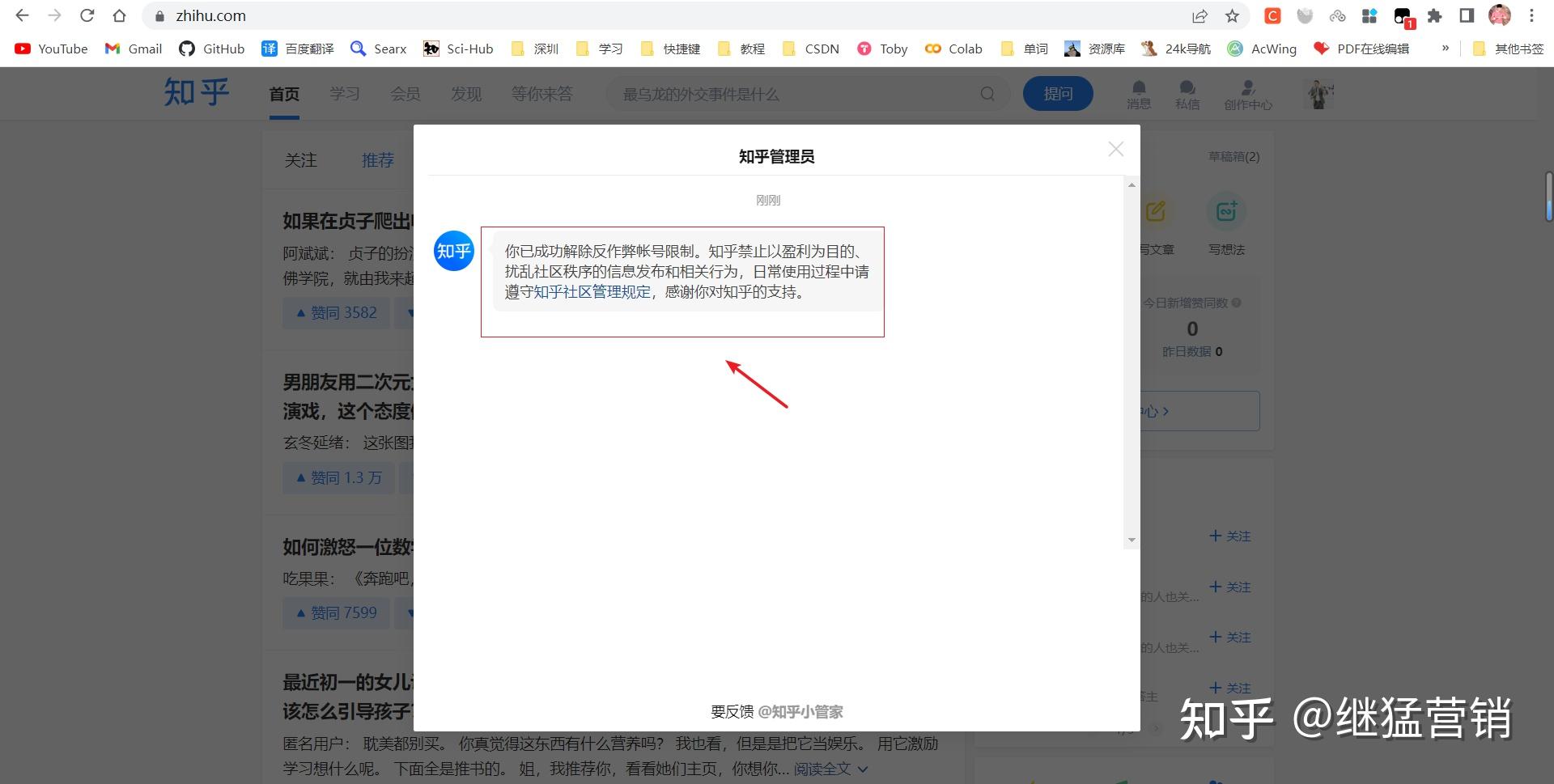
Task: Expand the 学习 bookmark folder
Action: click(x=600, y=49)
